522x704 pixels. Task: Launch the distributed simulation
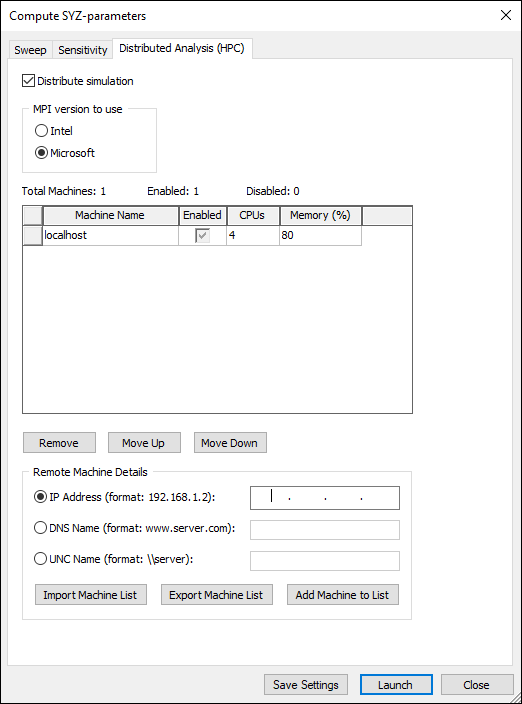(396, 684)
